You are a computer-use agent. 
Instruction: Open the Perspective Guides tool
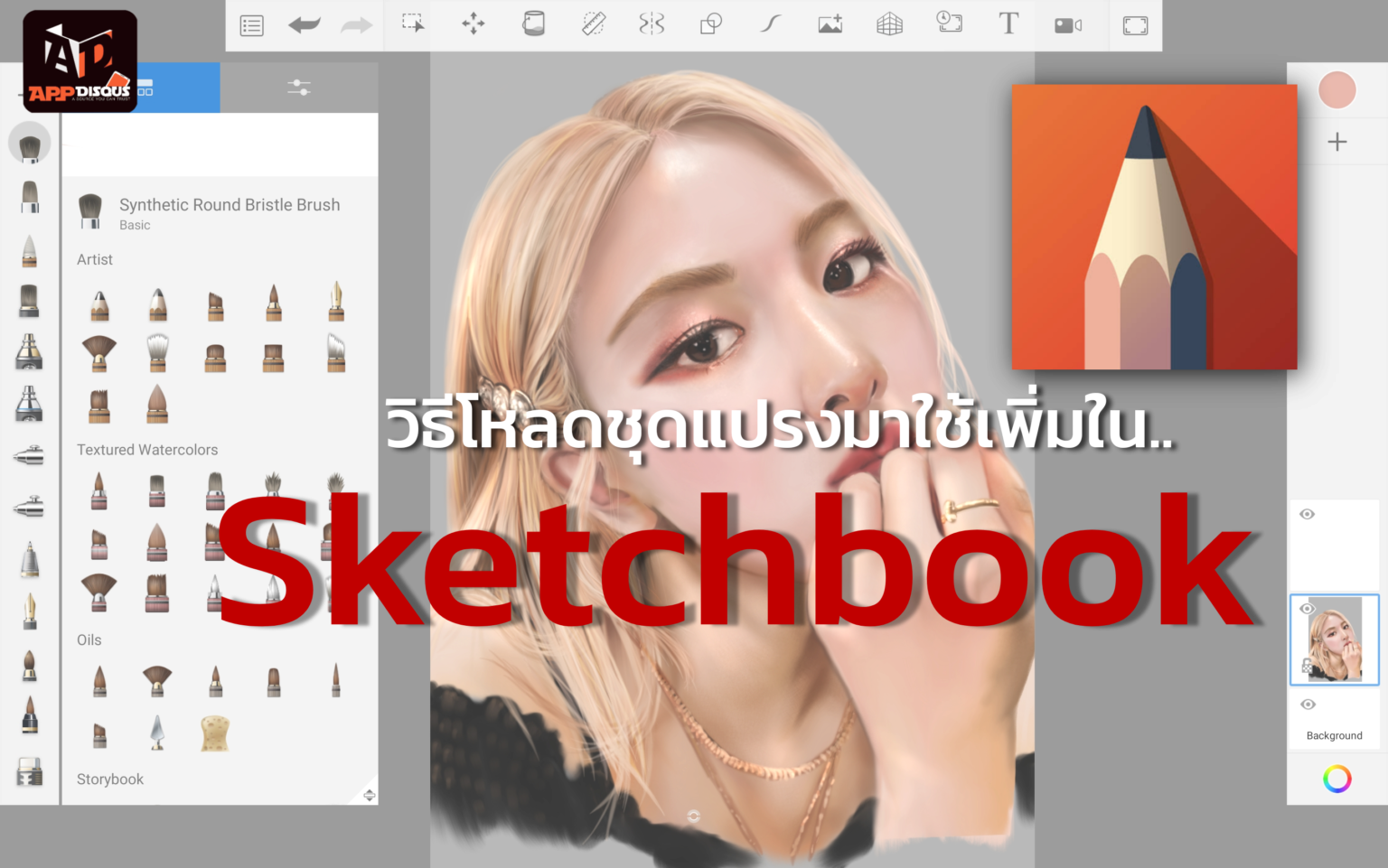point(889,24)
